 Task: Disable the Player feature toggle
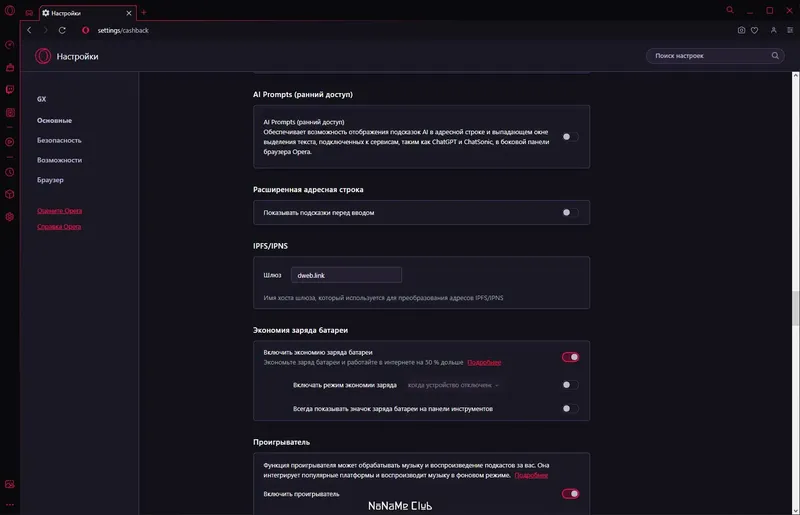[570, 493]
